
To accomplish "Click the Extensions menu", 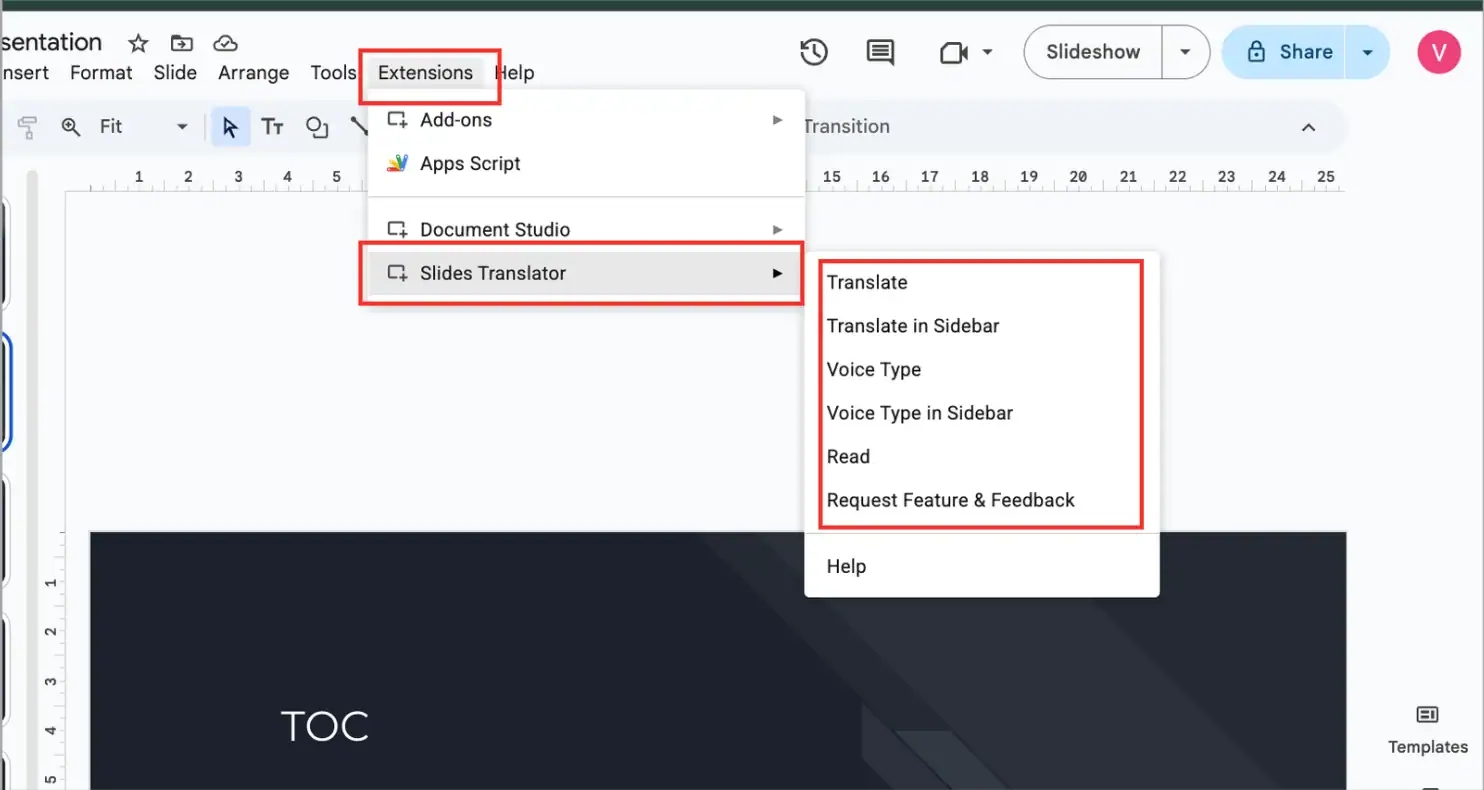I will tap(425, 72).
